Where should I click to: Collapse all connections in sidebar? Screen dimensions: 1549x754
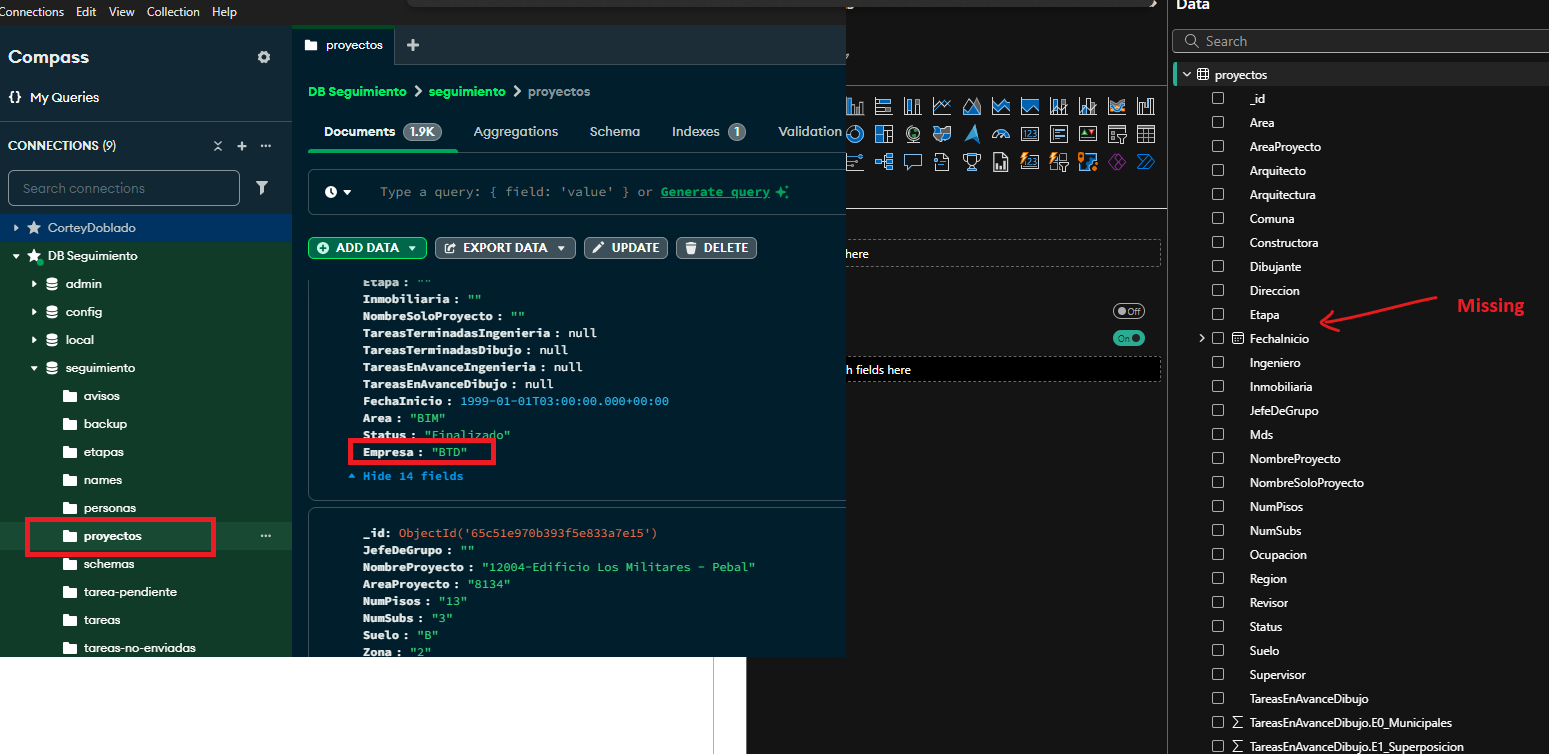tap(218, 146)
